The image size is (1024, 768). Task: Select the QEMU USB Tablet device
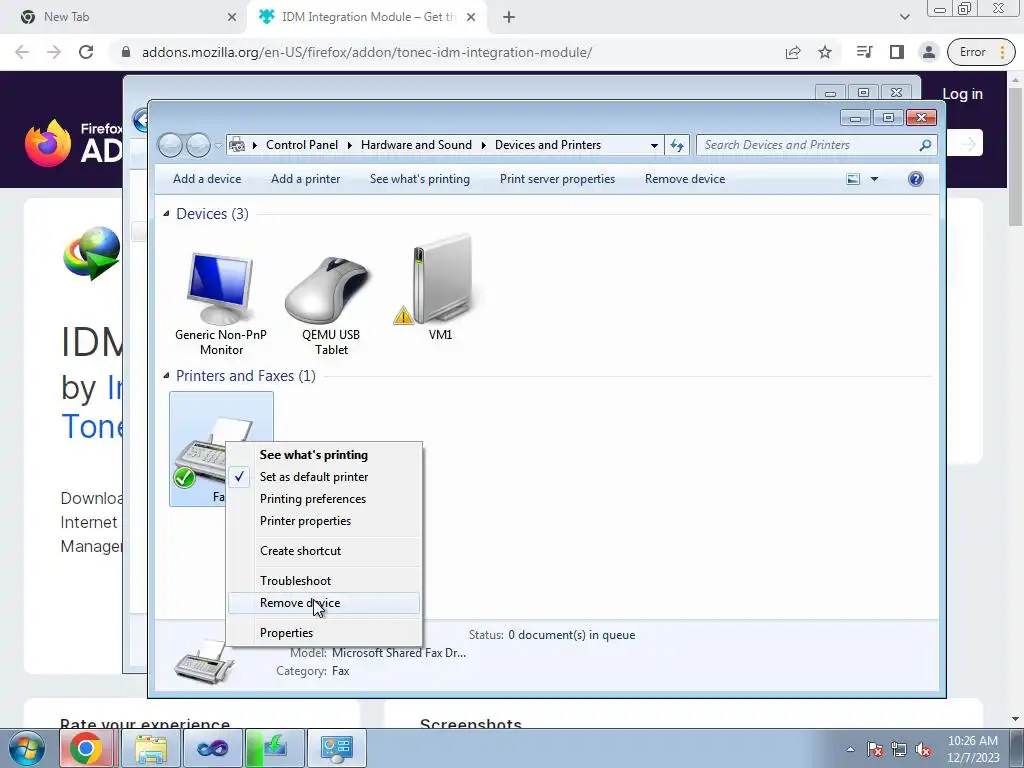[x=330, y=304]
